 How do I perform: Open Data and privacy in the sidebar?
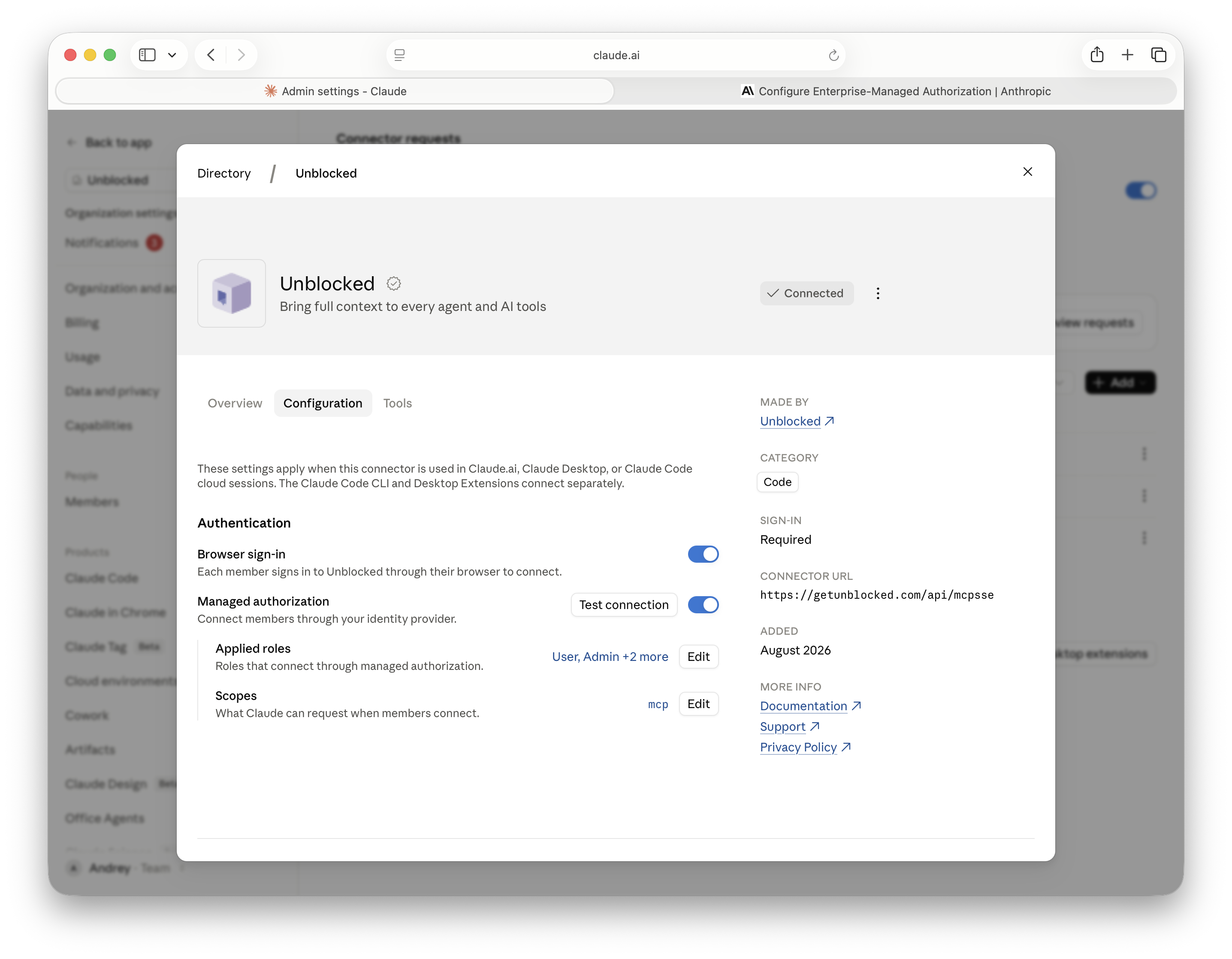coord(112,391)
